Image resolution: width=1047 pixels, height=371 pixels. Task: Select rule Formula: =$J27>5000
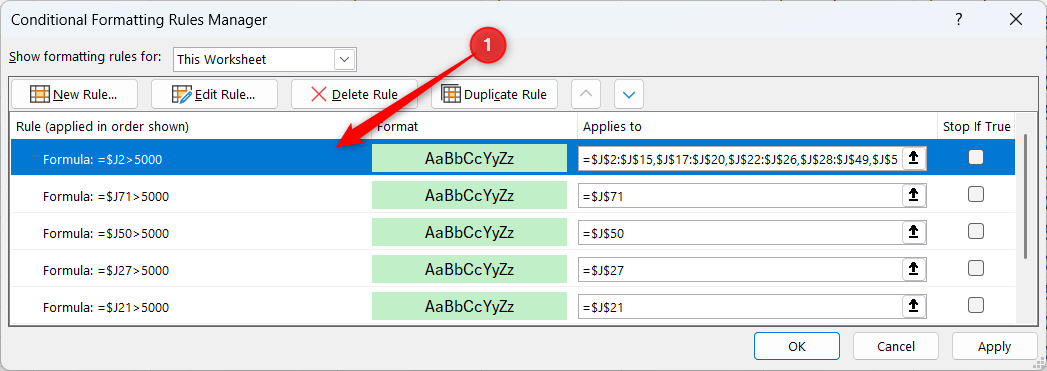pyautogui.click(x=106, y=271)
